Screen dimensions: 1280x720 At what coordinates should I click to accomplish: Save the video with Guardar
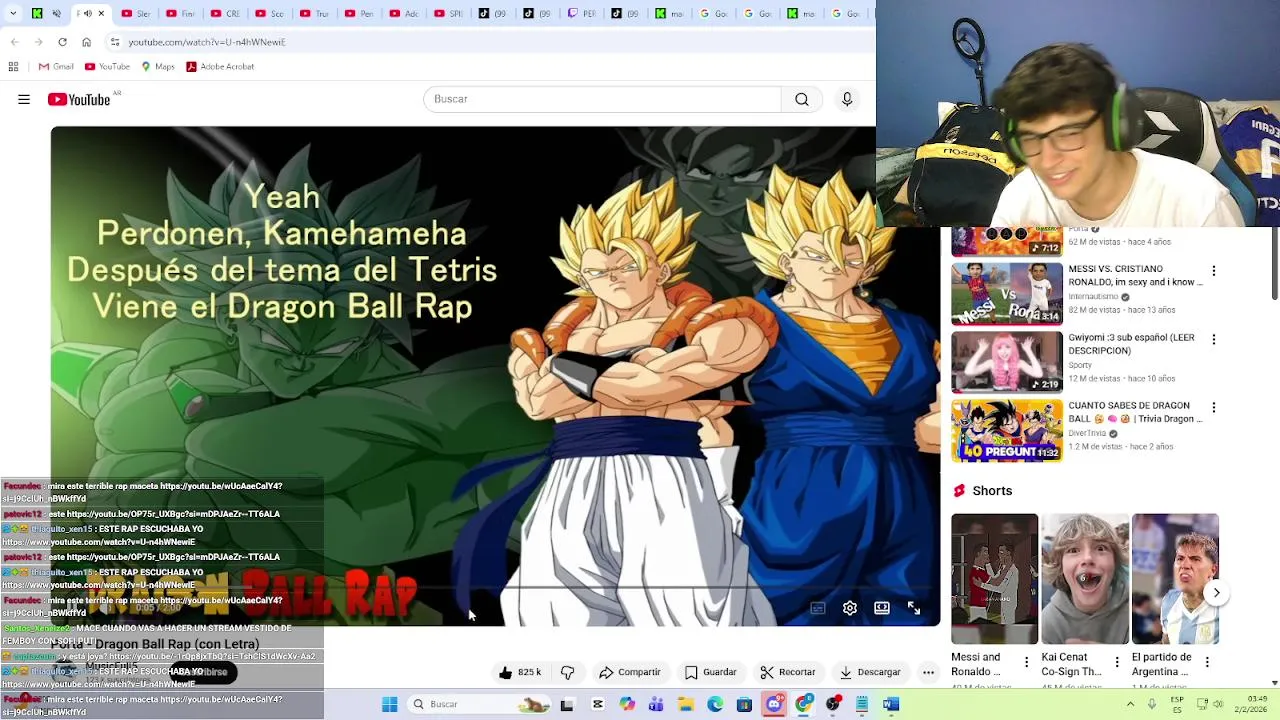711,672
